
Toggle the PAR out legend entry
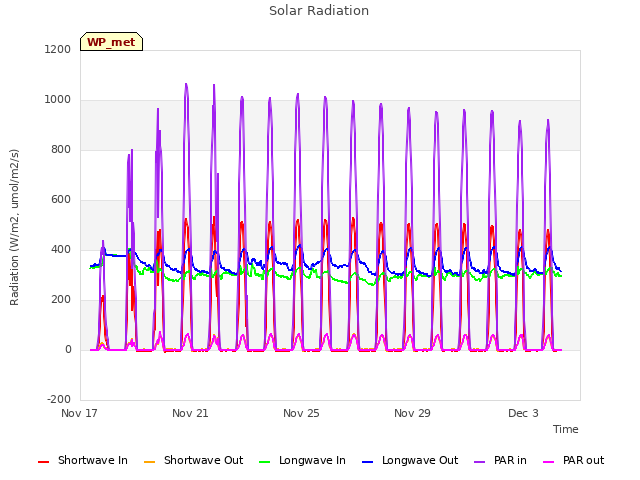574,460
